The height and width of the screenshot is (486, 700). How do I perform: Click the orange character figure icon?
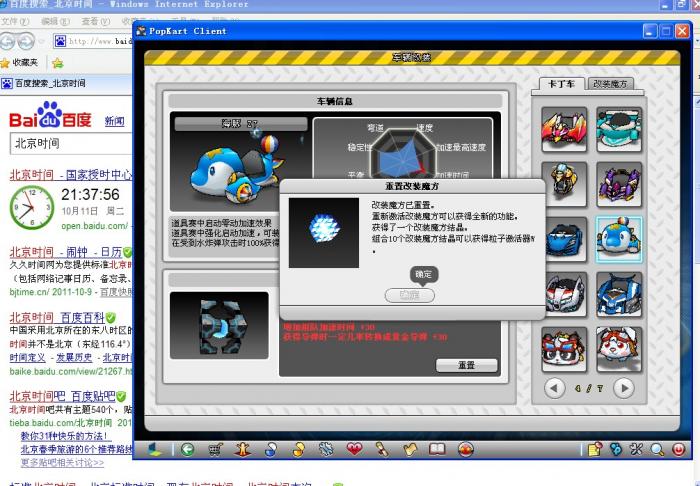click(x=242, y=449)
